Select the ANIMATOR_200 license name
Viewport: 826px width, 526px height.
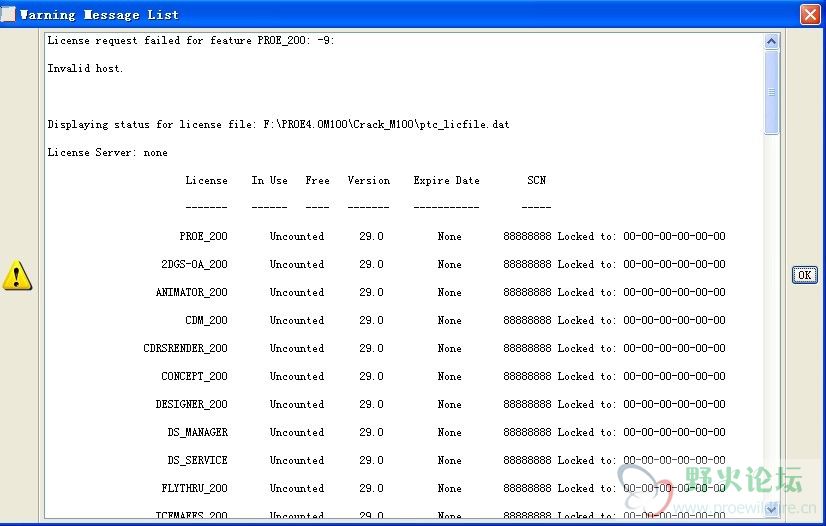[x=192, y=292]
